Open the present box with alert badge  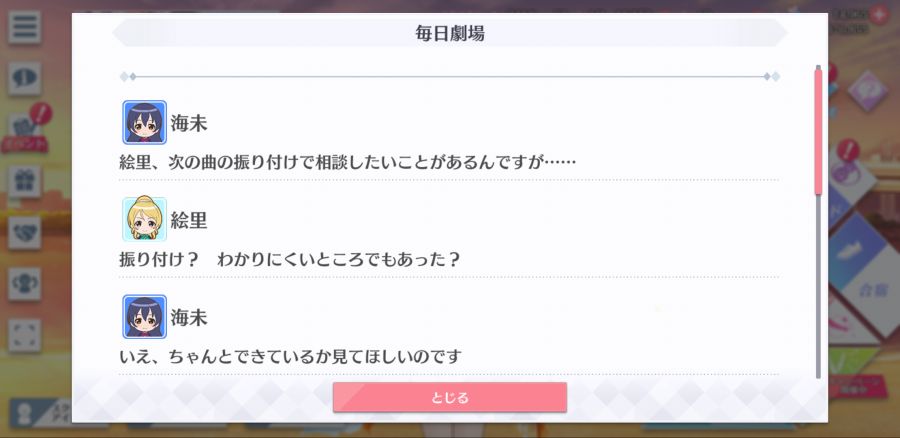26,129
